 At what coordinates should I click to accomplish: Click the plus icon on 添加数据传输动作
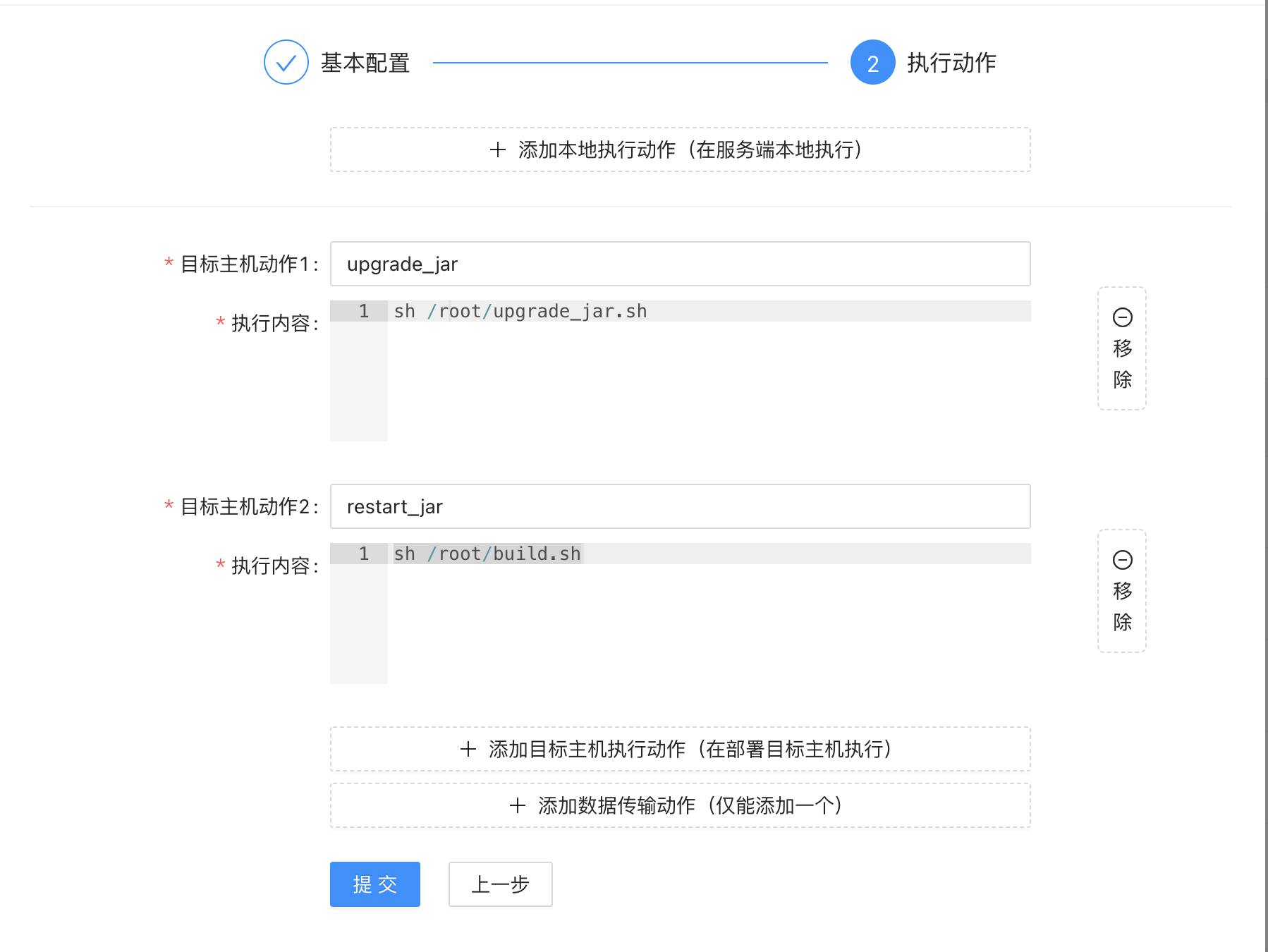[x=517, y=805]
